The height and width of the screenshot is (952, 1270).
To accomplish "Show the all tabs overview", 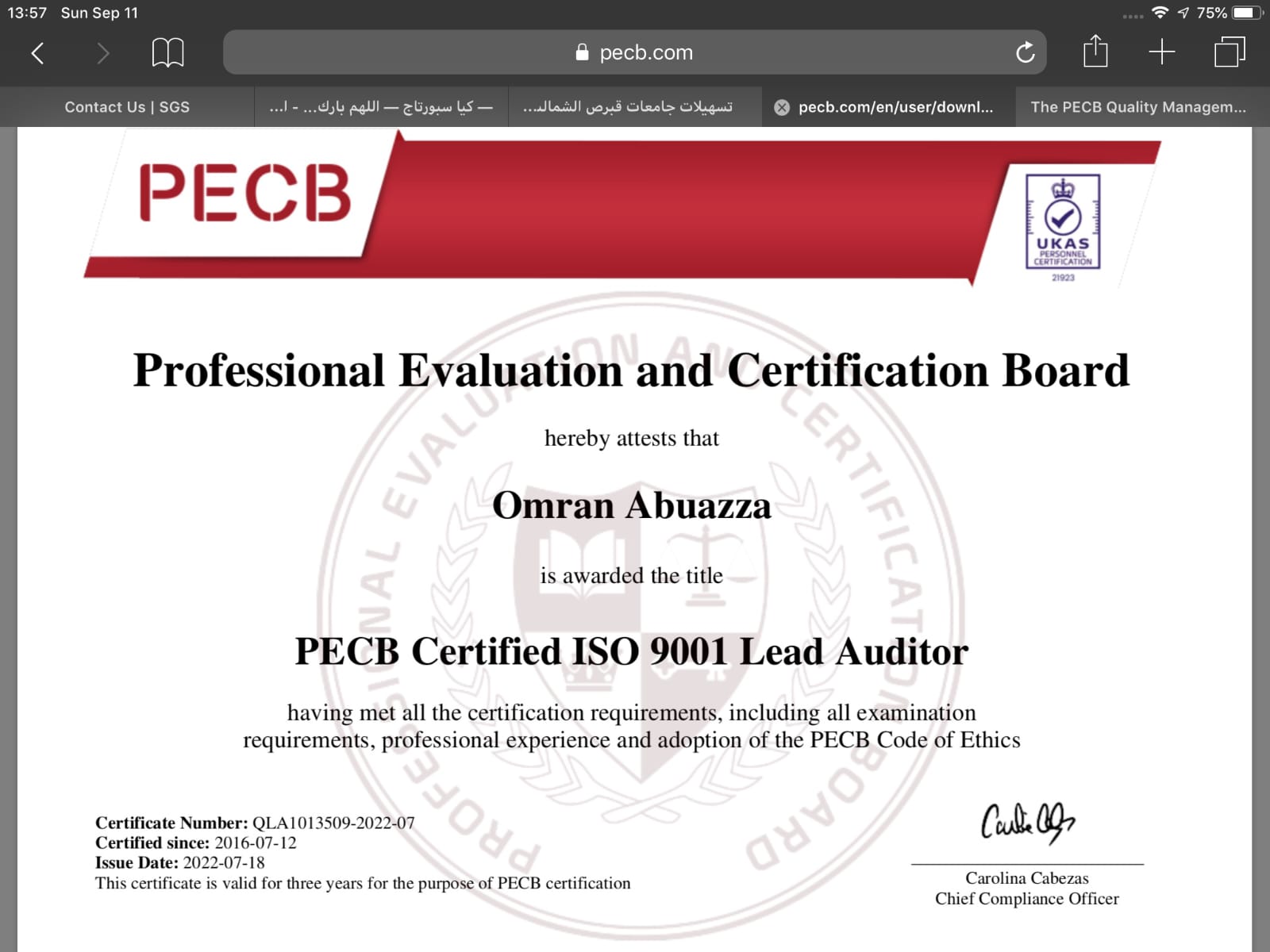I will (x=1230, y=52).
